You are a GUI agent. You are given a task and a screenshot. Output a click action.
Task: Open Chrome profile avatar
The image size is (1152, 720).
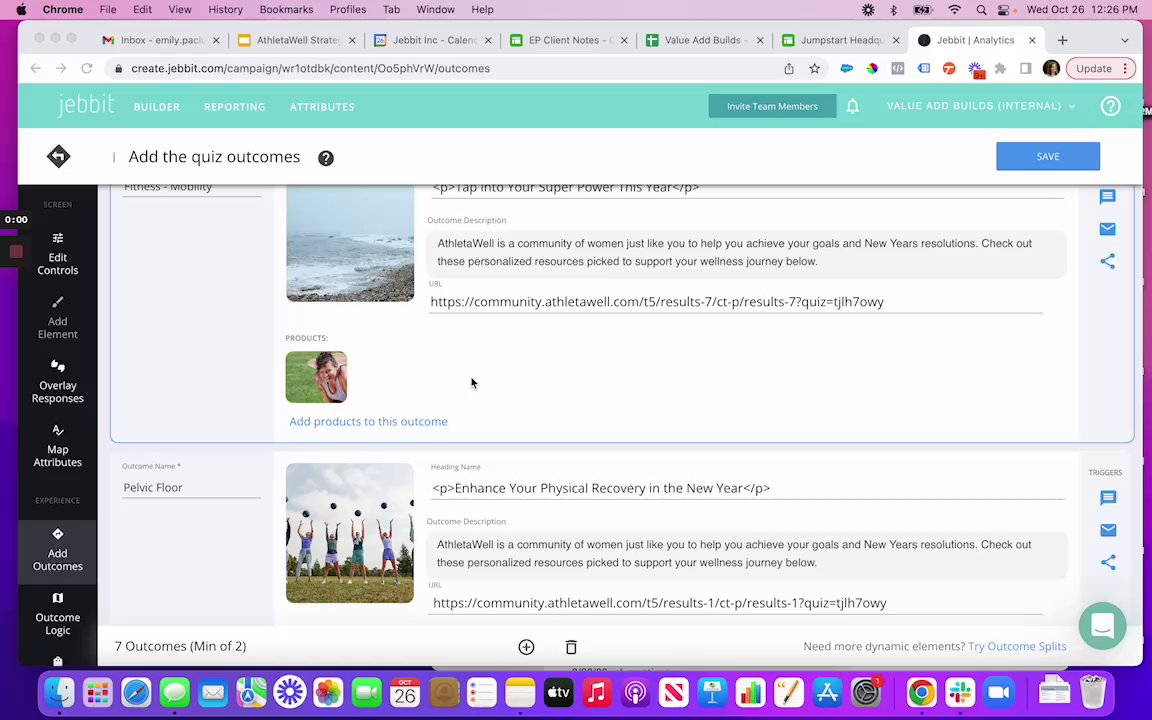[1051, 68]
